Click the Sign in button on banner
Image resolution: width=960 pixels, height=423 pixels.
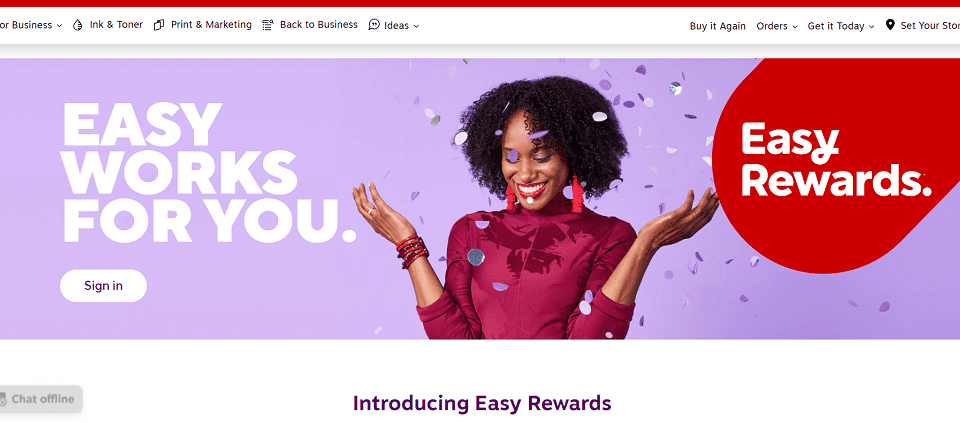click(103, 286)
